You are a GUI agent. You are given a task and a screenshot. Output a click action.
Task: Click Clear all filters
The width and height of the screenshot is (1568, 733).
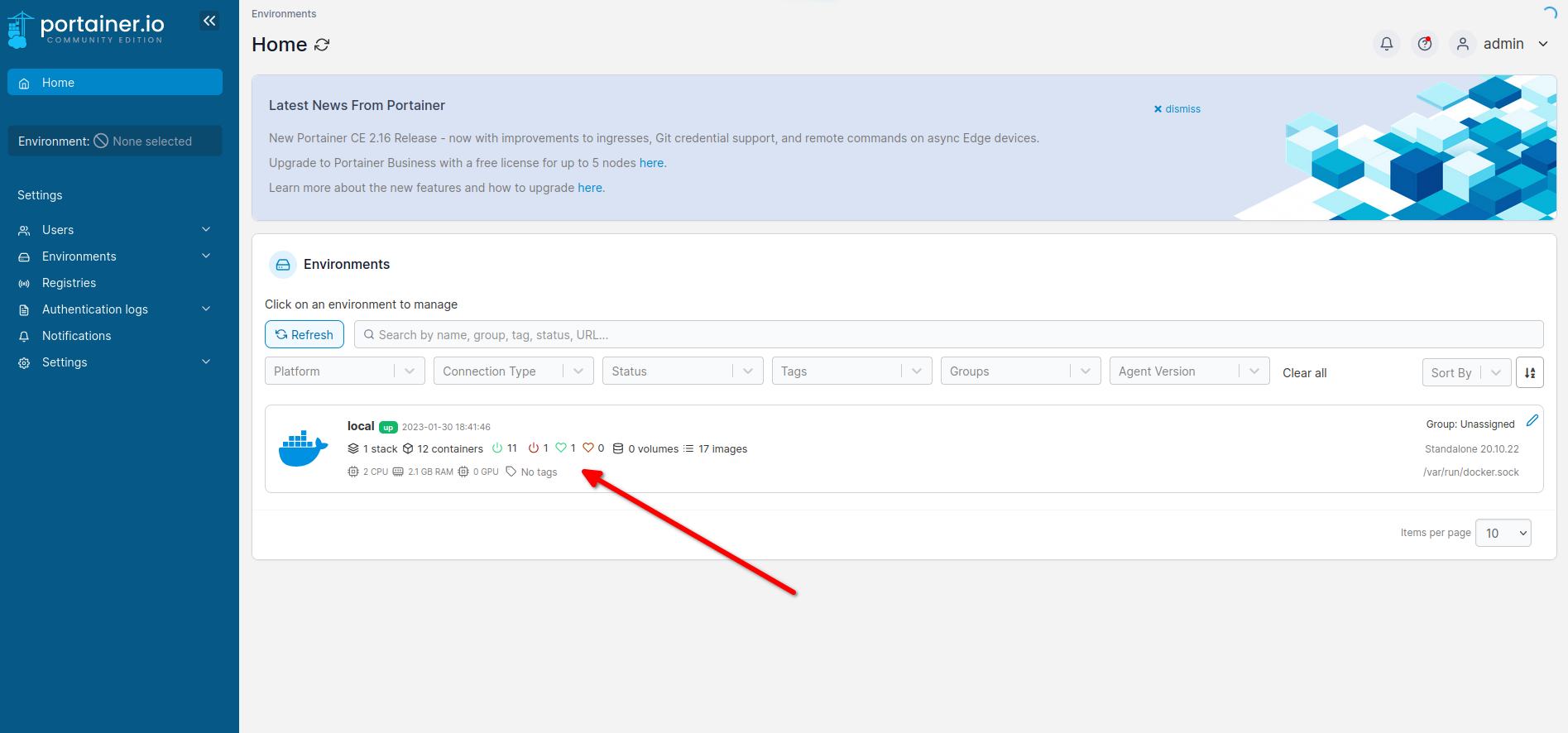click(1304, 373)
